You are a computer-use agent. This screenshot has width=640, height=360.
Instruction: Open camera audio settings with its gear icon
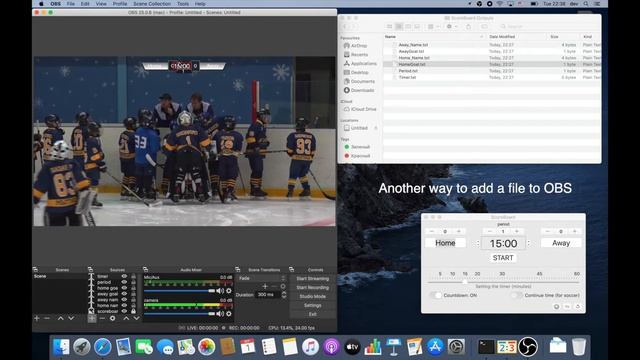click(x=229, y=313)
